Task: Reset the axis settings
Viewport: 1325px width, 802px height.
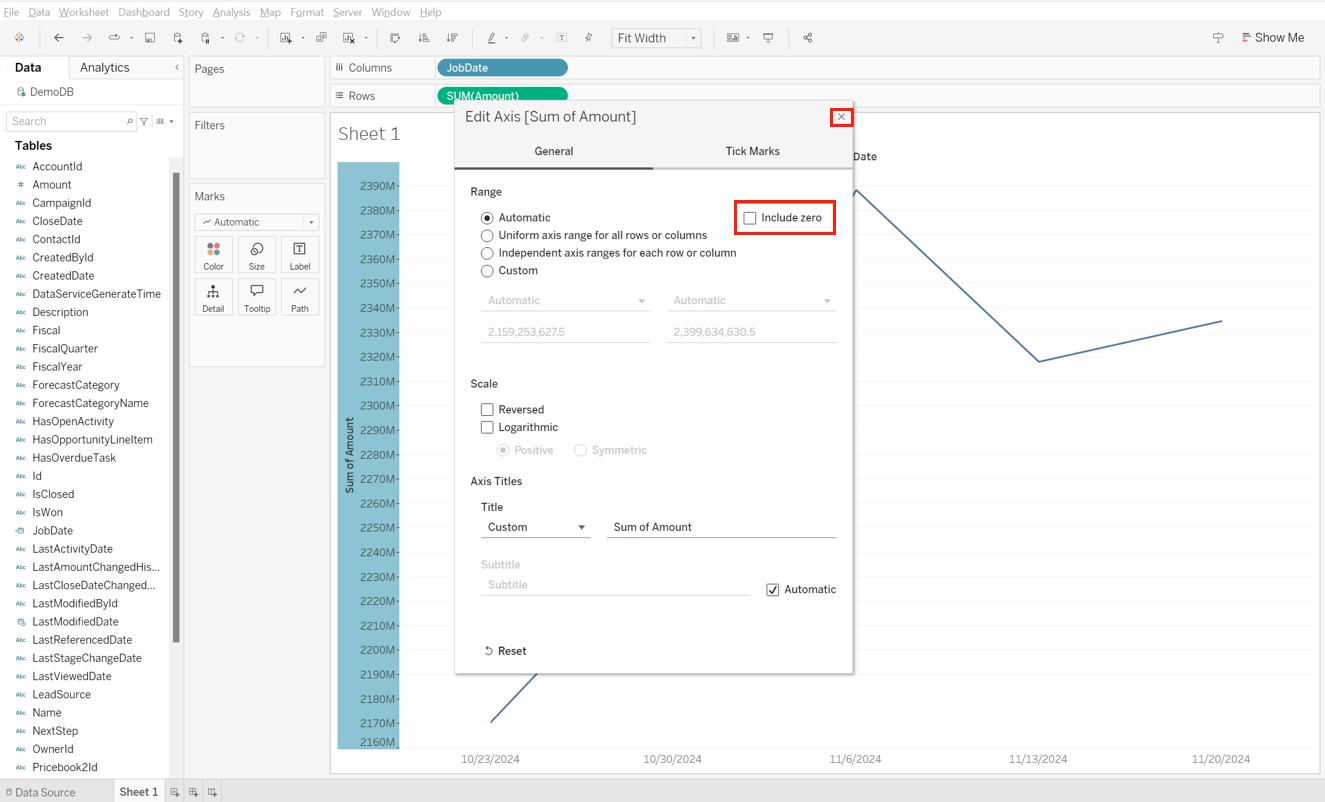Action: [x=505, y=651]
